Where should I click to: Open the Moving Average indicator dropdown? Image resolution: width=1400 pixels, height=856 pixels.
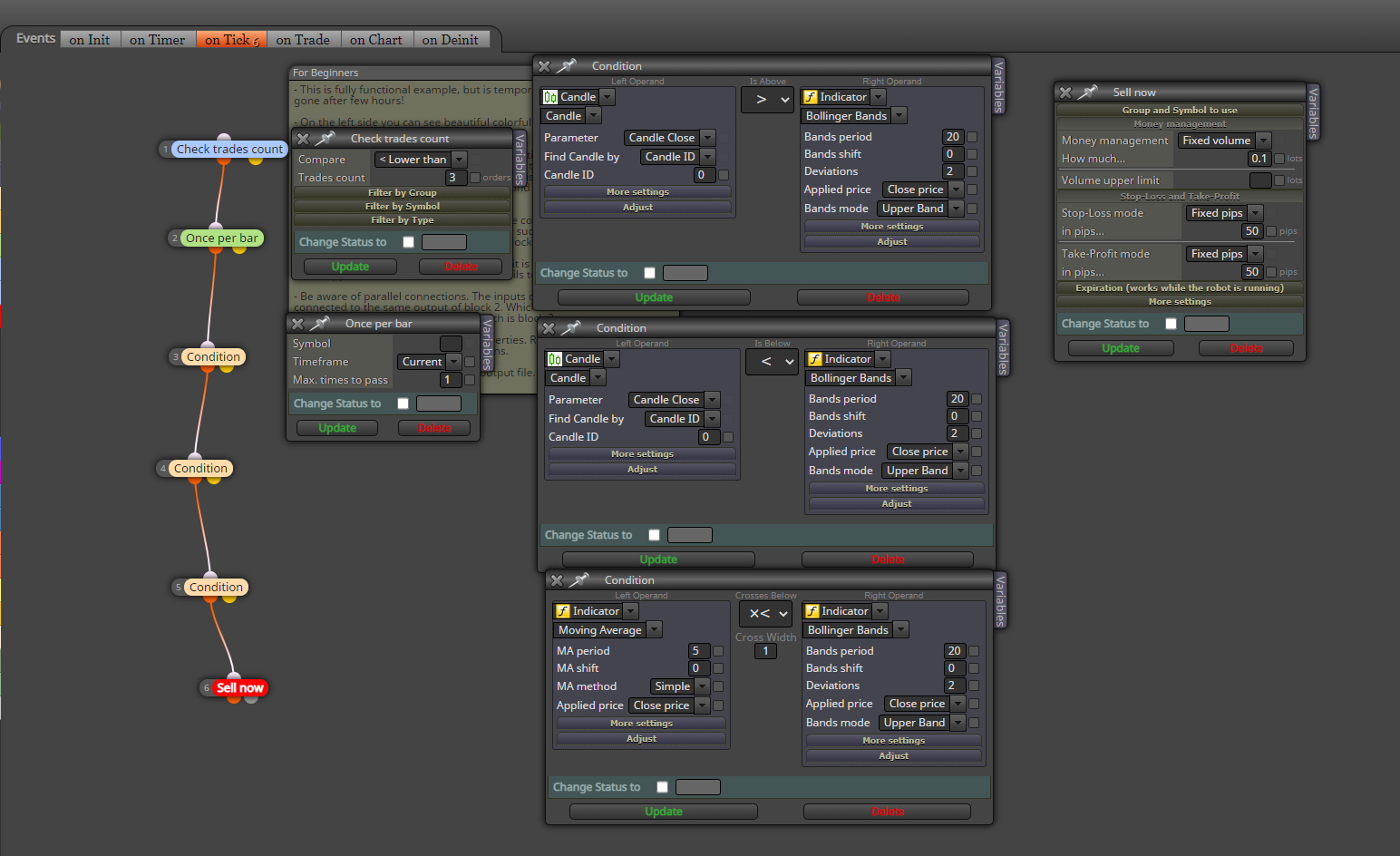pos(608,630)
